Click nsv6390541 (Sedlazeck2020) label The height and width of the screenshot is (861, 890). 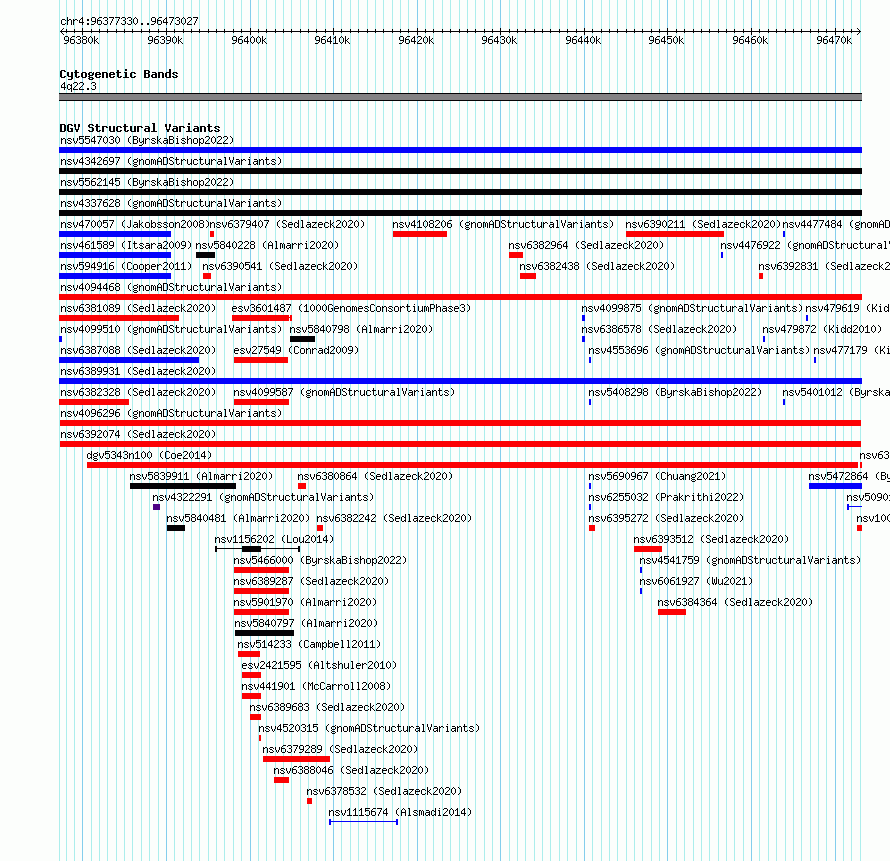point(280,266)
